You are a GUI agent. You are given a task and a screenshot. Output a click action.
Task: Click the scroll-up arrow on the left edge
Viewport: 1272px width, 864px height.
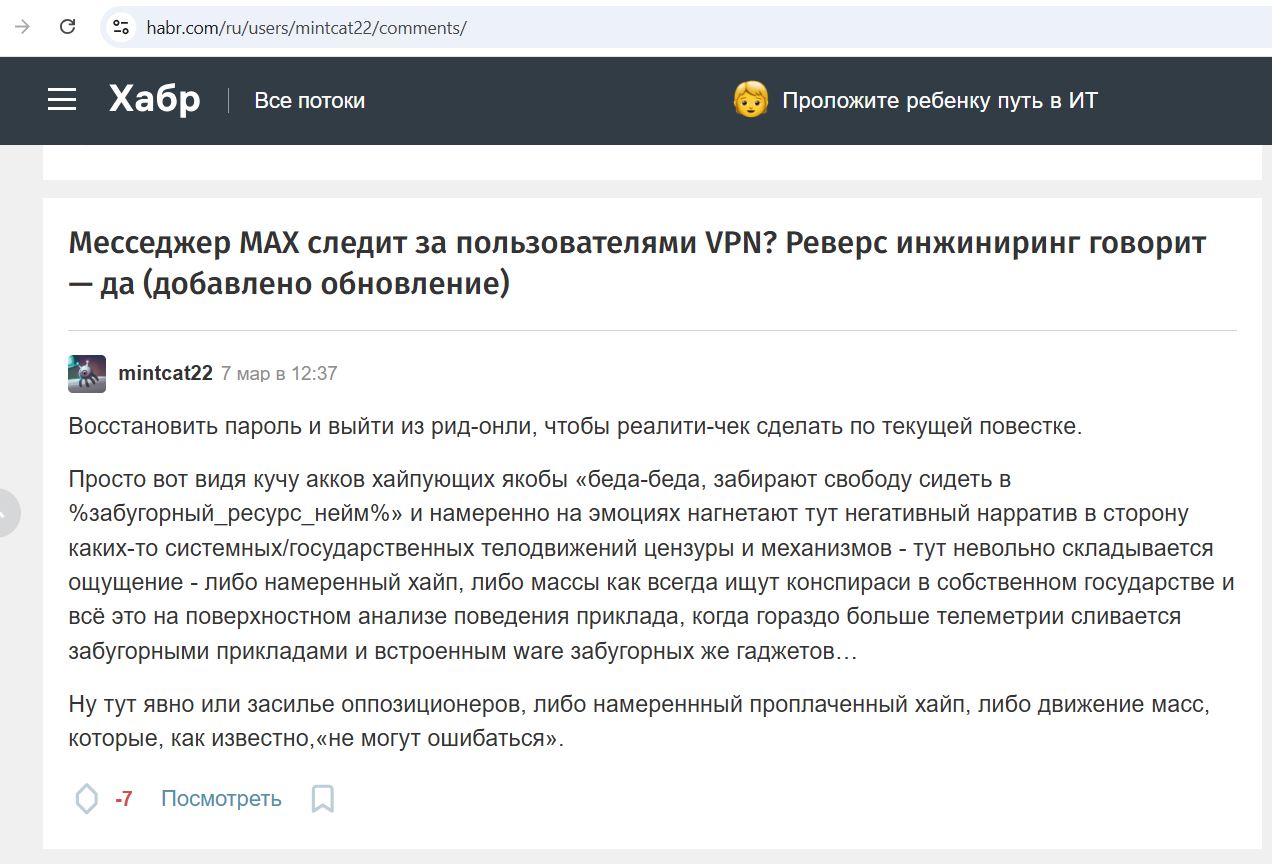(x=8, y=513)
